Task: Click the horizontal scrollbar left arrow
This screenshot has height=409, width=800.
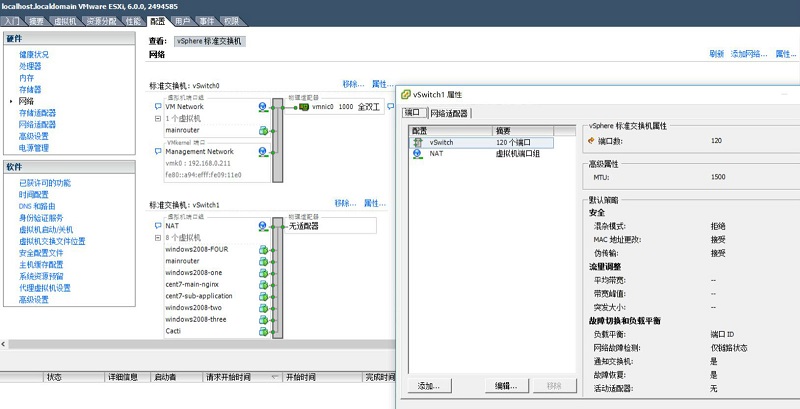Action: click(x=3, y=344)
